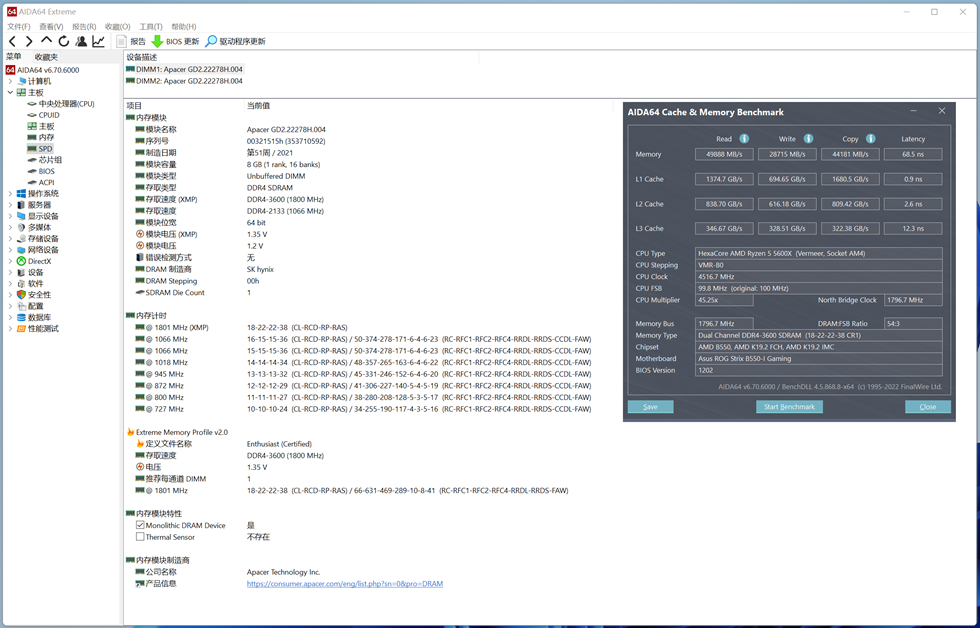Click the info icon next to Write
Screen dimensions: 980x628
[808, 139]
